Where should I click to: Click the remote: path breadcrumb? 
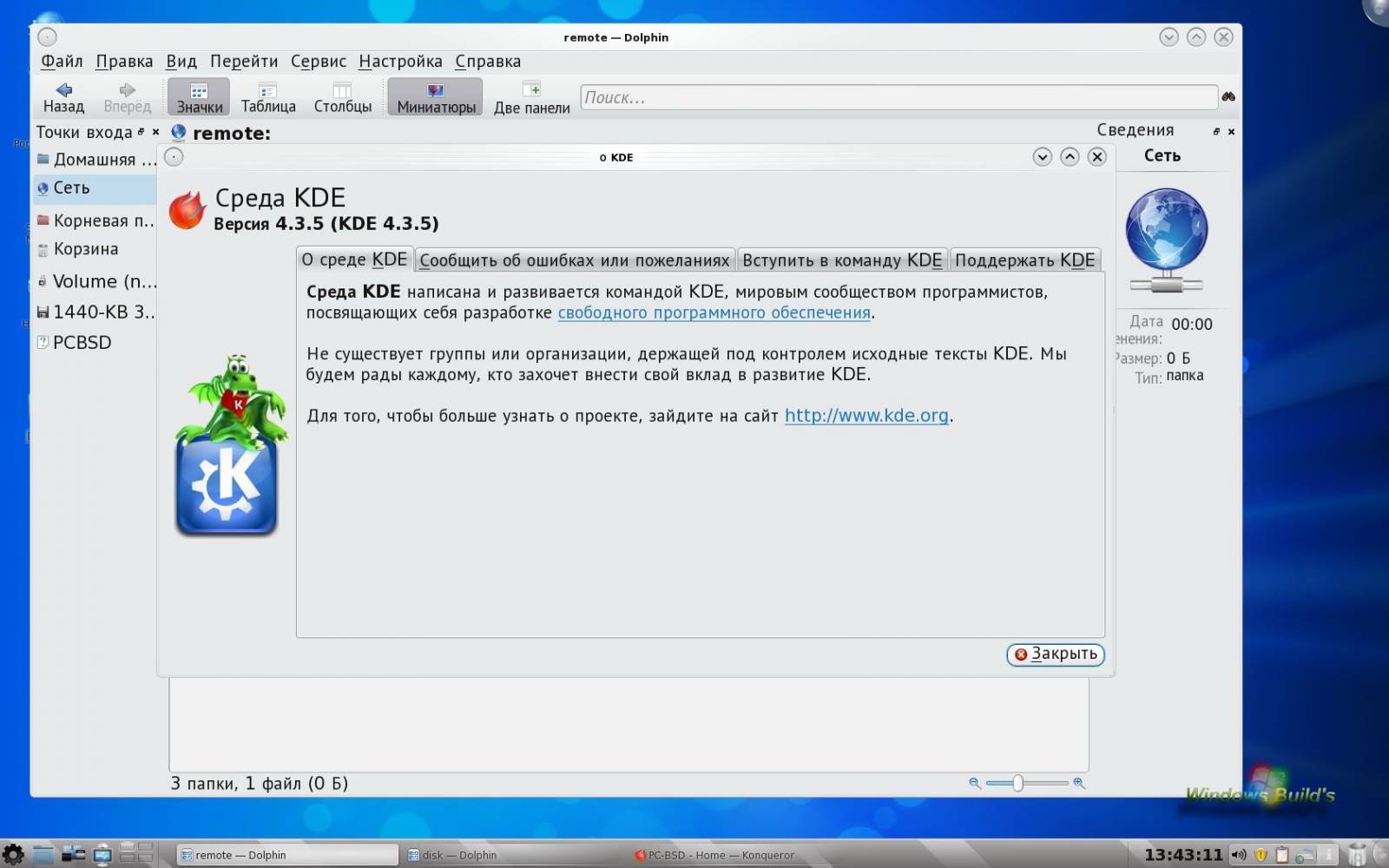pyautogui.click(x=232, y=133)
